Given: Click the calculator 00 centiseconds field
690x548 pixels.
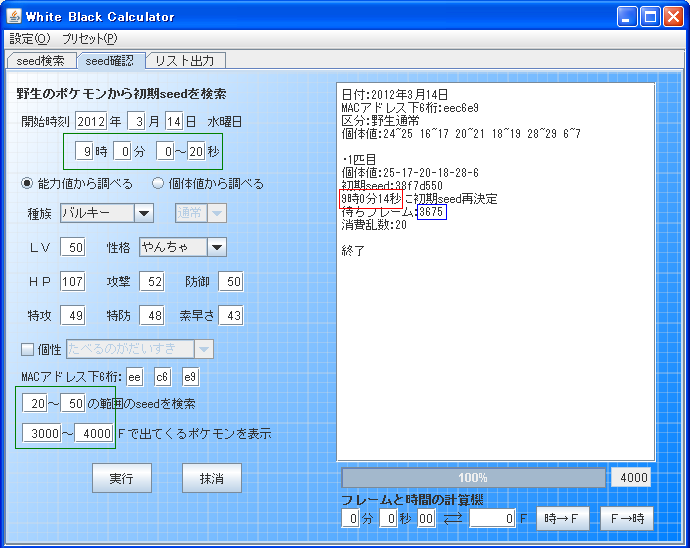Looking at the screenshot, I should point(426,519).
